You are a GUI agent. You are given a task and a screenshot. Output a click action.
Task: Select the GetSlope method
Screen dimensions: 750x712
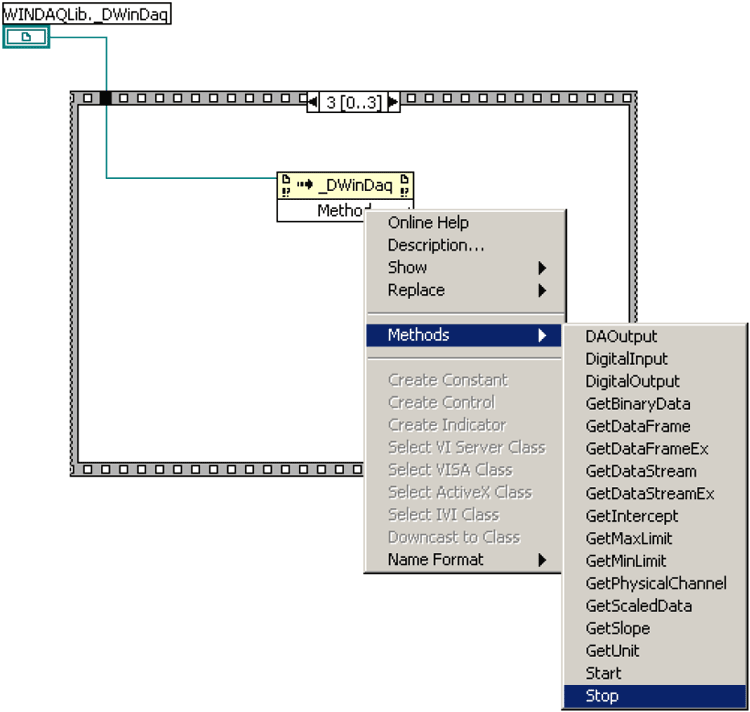click(x=655, y=628)
